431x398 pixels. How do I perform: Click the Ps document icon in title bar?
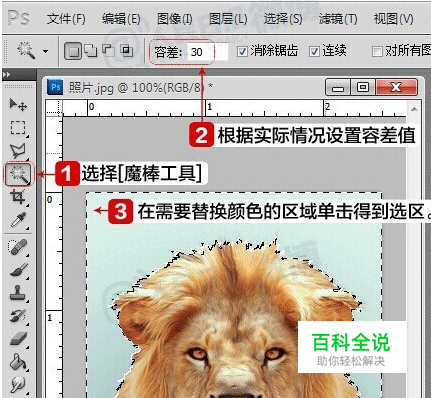(55, 87)
